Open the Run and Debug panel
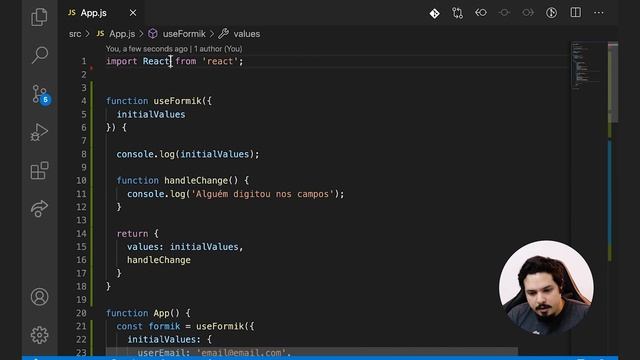The width and height of the screenshot is (640, 360). (39, 132)
